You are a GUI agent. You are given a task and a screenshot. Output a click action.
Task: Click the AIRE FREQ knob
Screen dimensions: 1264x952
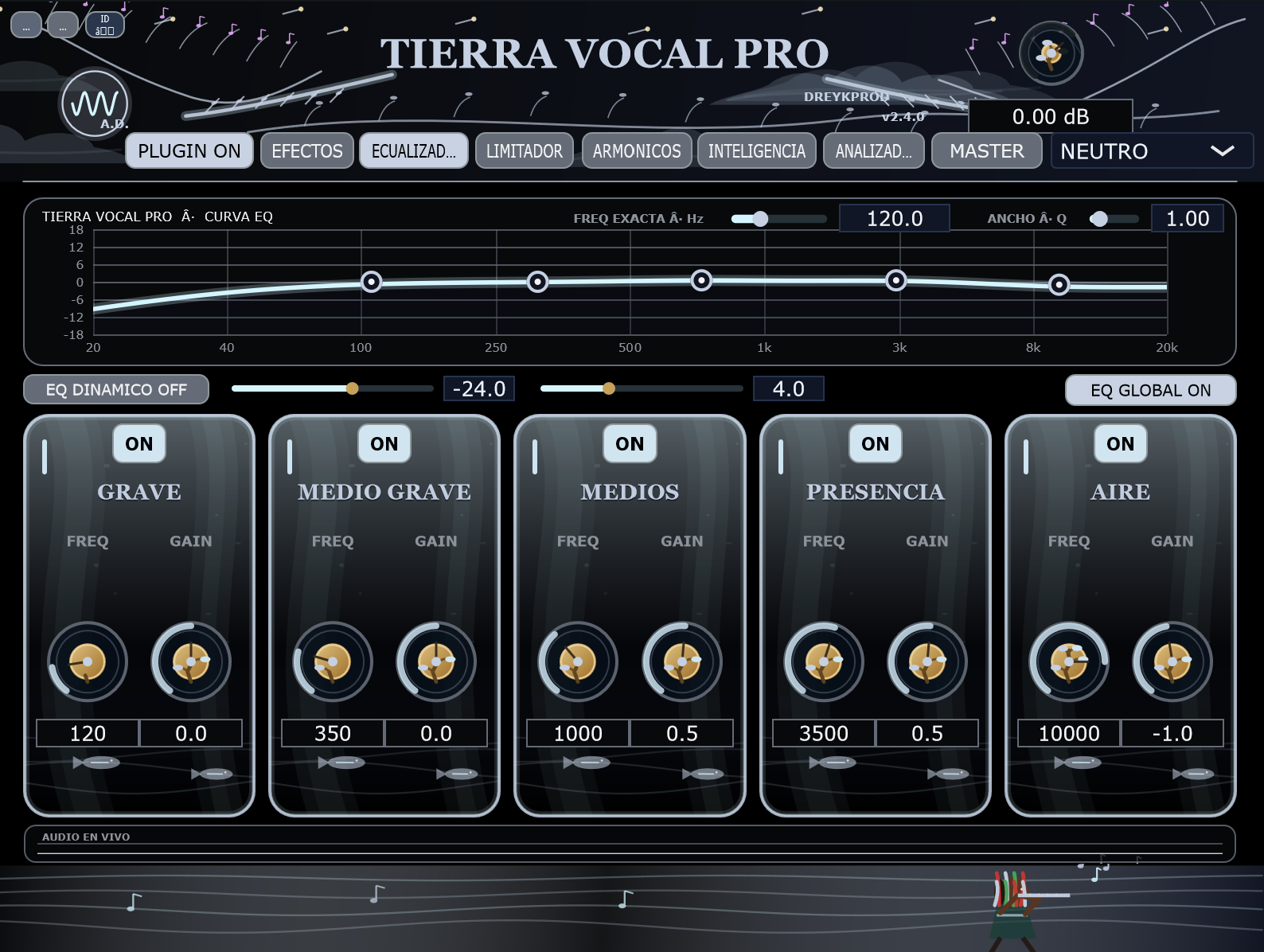click(x=1069, y=661)
